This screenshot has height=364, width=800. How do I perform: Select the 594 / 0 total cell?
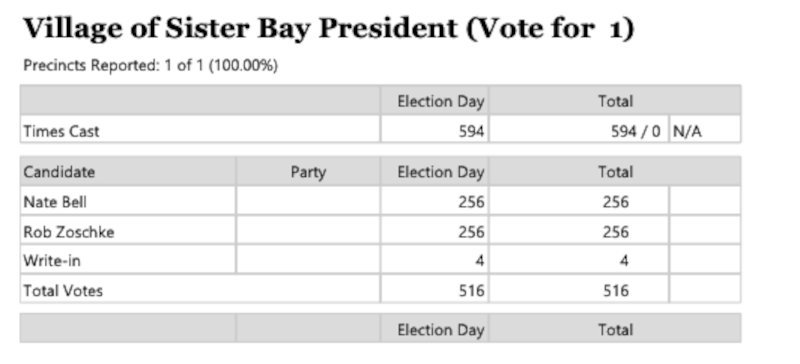click(x=635, y=132)
